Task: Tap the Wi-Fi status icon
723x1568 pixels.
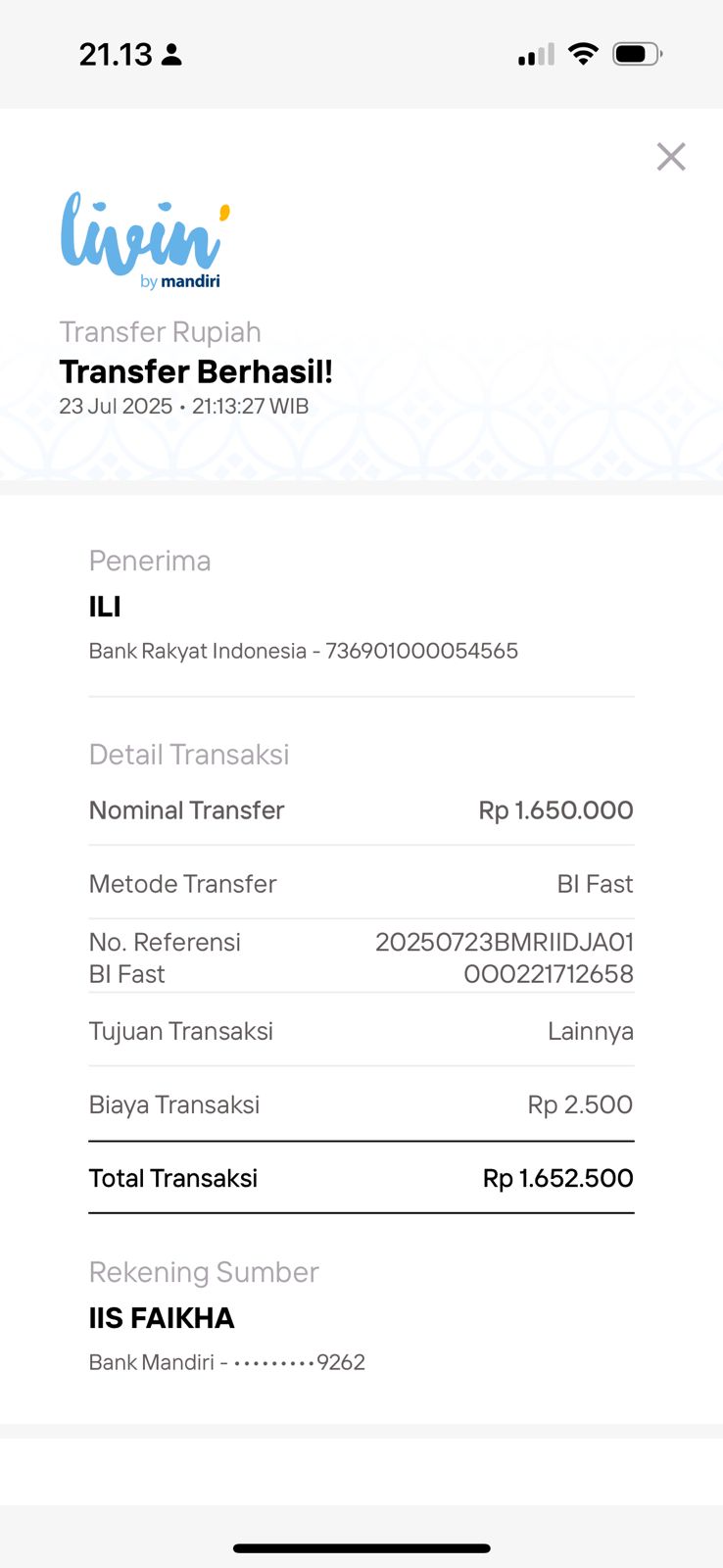Action: point(584,54)
